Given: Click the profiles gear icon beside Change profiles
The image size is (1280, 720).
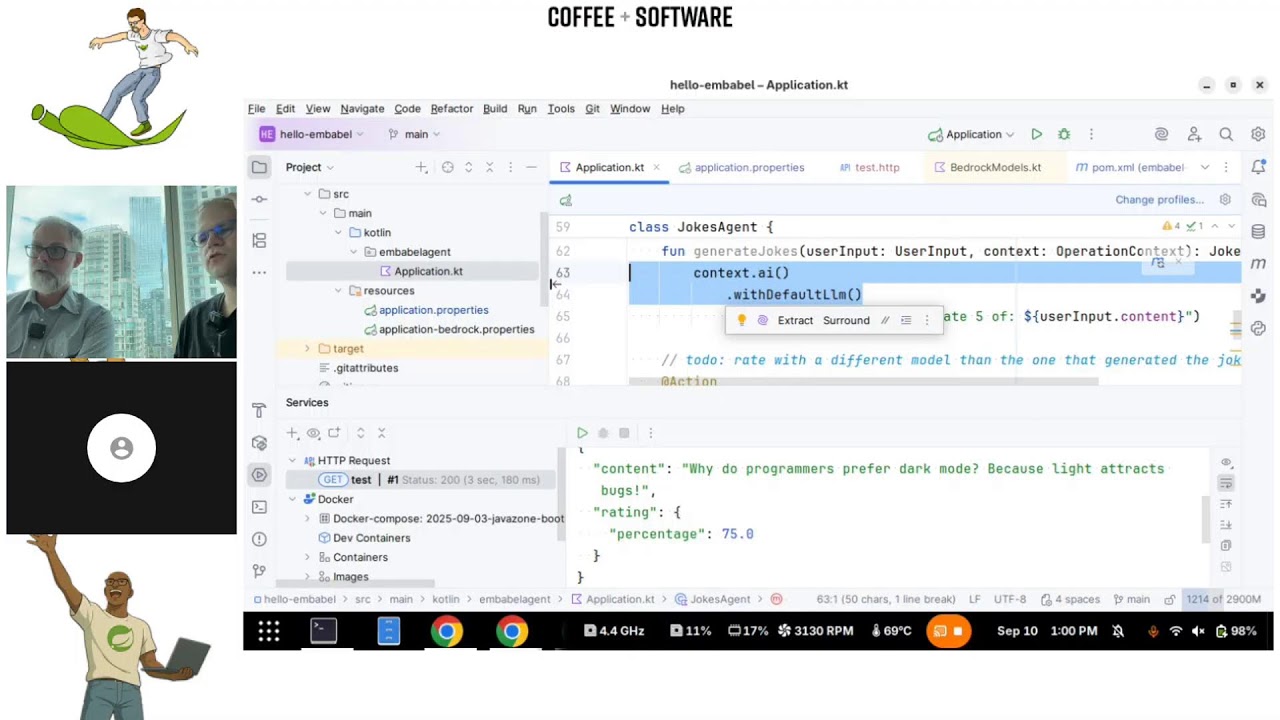Looking at the screenshot, I should click(x=1225, y=199).
